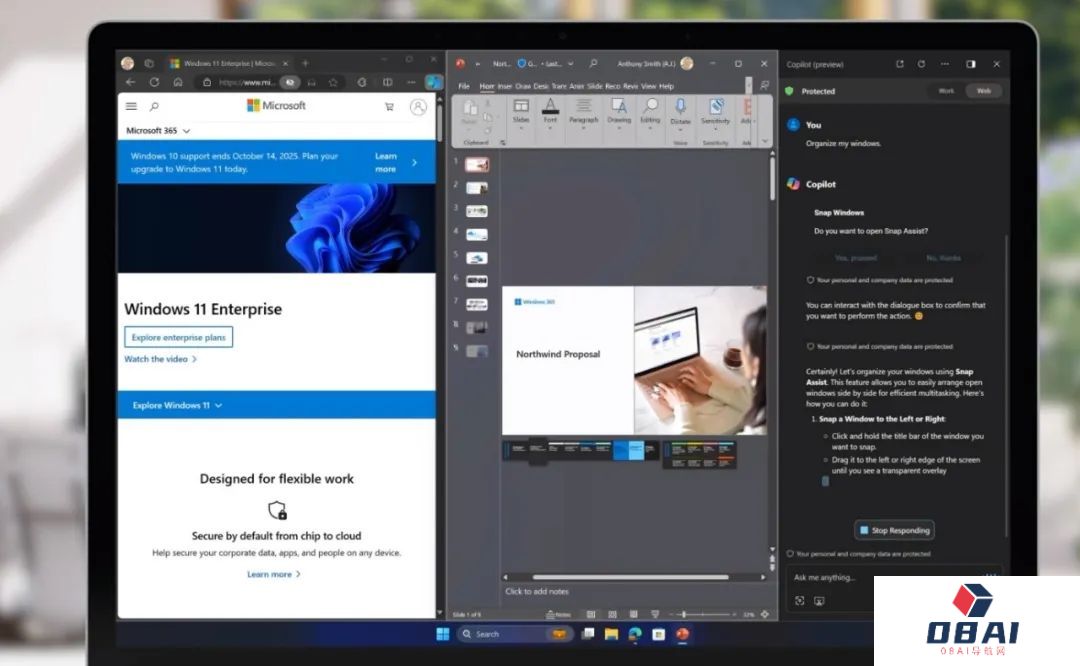
Task: Open Edge split screen icon
Action: point(388,83)
